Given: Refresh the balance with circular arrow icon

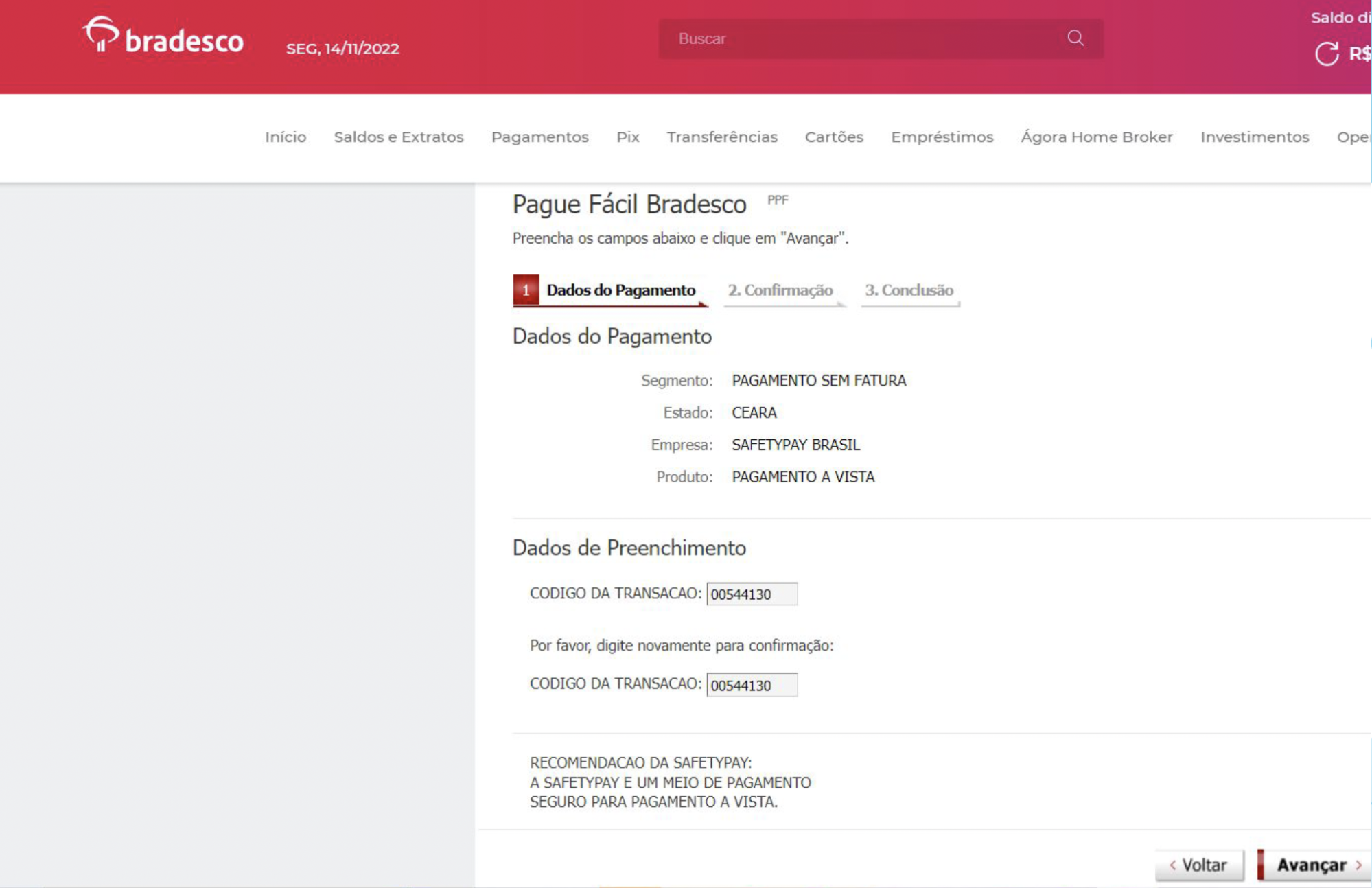Looking at the screenshot, I should point(1326,54).
